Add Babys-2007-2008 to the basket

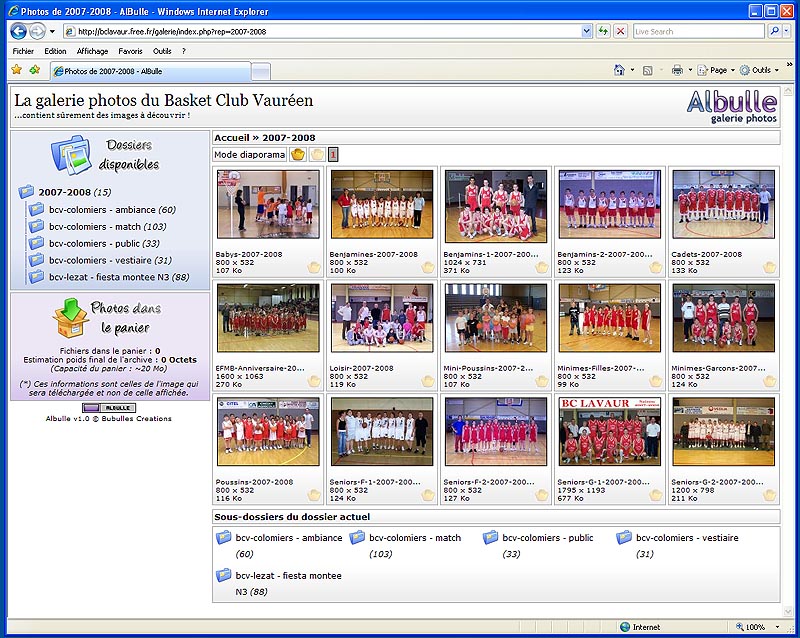click(314, 267)
